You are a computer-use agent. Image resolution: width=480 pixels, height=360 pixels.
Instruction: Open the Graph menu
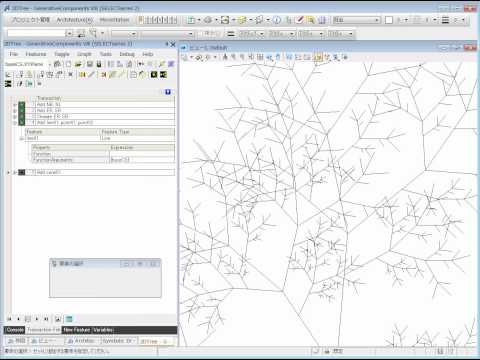pos(84,54)
